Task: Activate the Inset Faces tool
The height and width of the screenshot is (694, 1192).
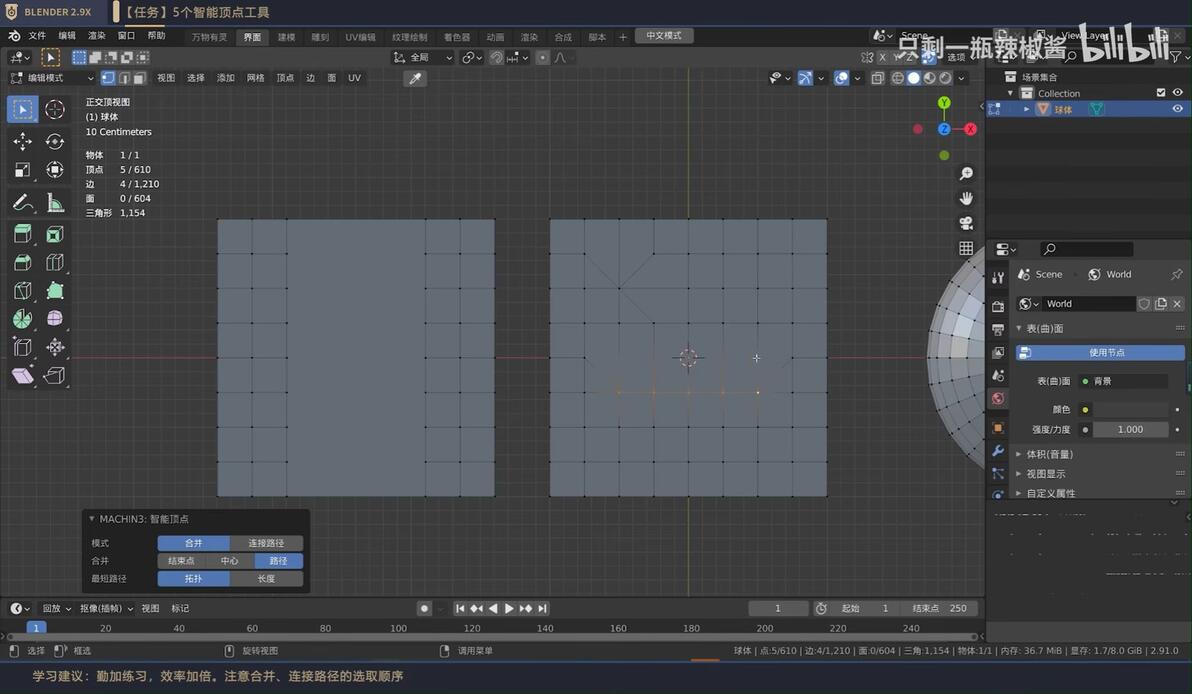Action: 55,234
